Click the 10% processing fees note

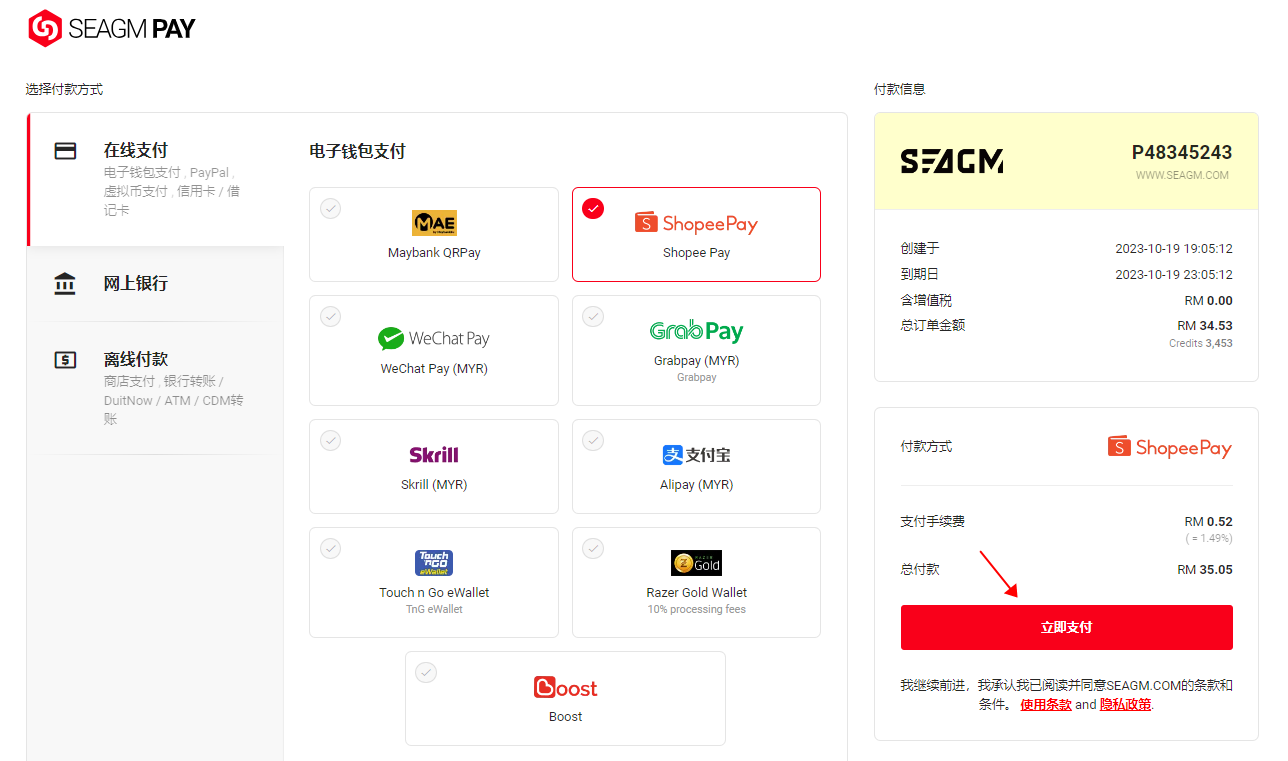(x=696, y=609)
